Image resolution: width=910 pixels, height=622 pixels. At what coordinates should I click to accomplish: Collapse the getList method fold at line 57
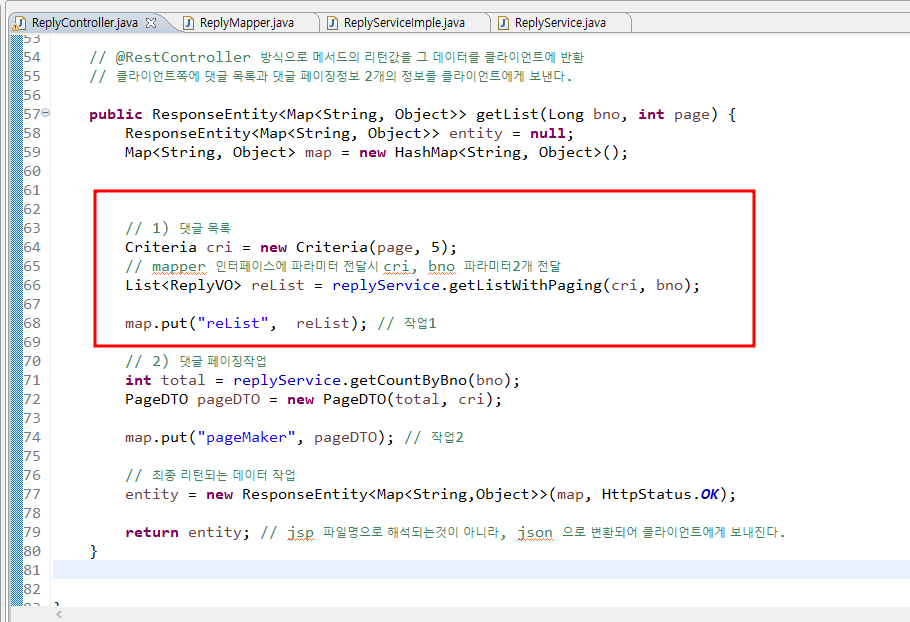point(46,113)
